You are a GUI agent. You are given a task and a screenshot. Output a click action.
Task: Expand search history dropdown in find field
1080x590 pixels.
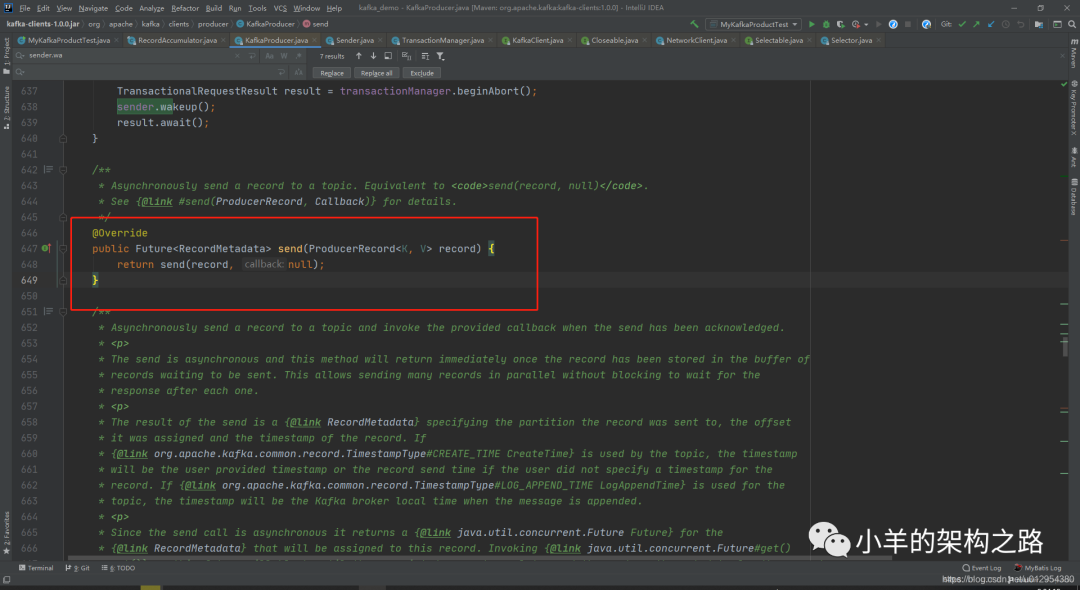coord(20,57)
